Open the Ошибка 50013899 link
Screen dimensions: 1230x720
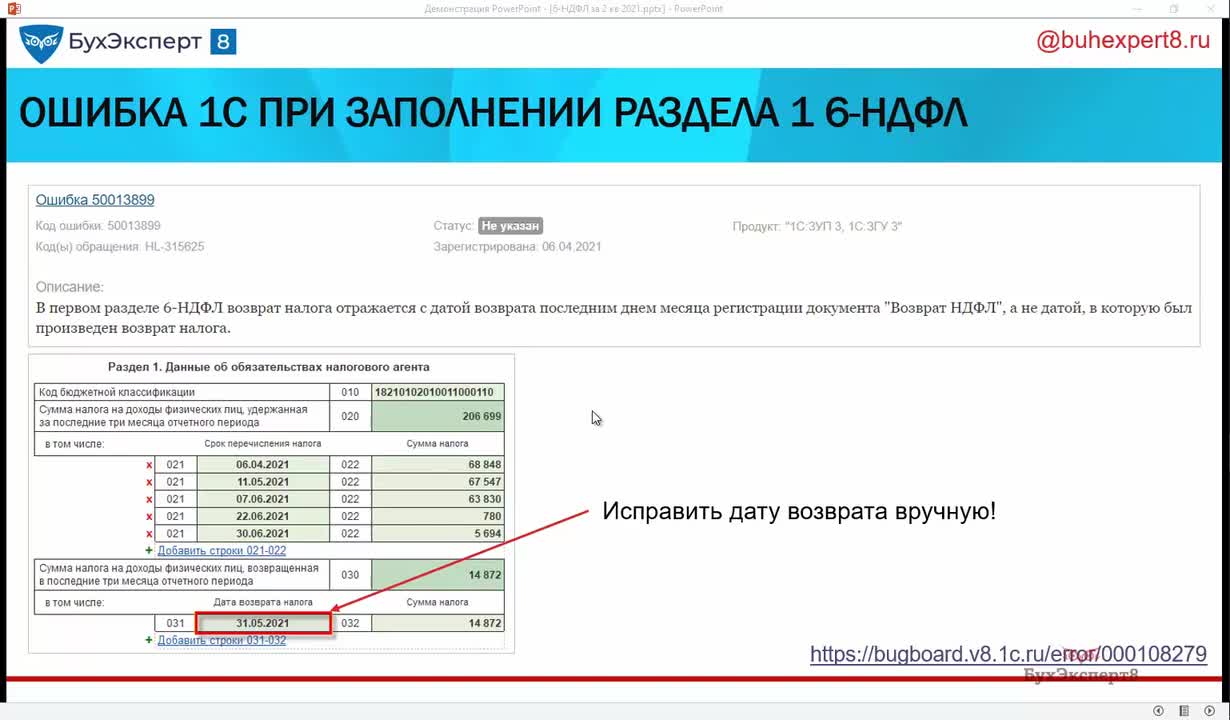(x=95, y=200)
